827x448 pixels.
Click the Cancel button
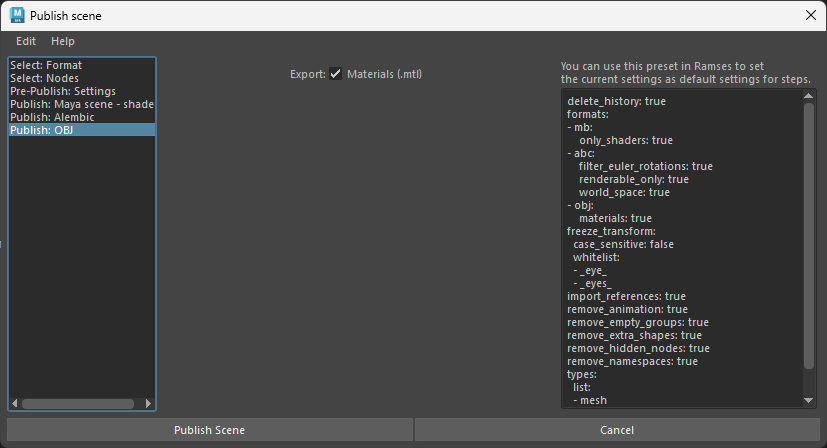[x=616, y=430]
